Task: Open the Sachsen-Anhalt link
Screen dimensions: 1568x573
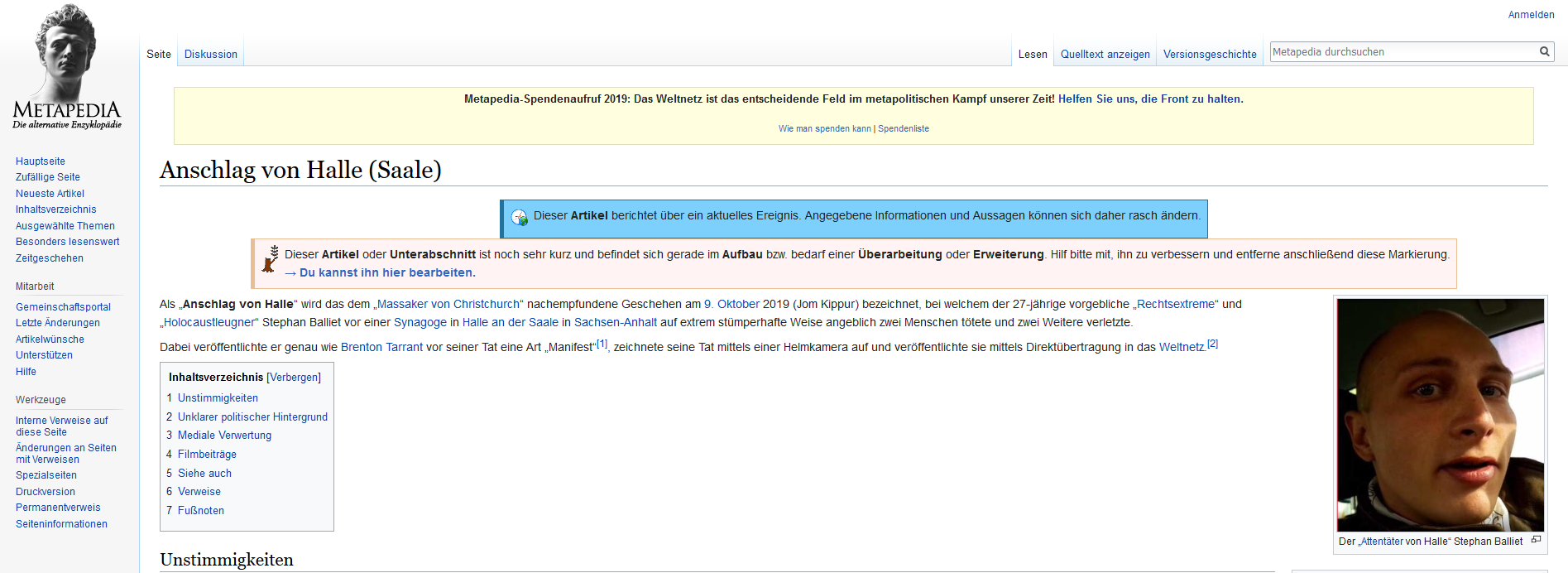Action: pyautogui.click(x=616, y=323)
